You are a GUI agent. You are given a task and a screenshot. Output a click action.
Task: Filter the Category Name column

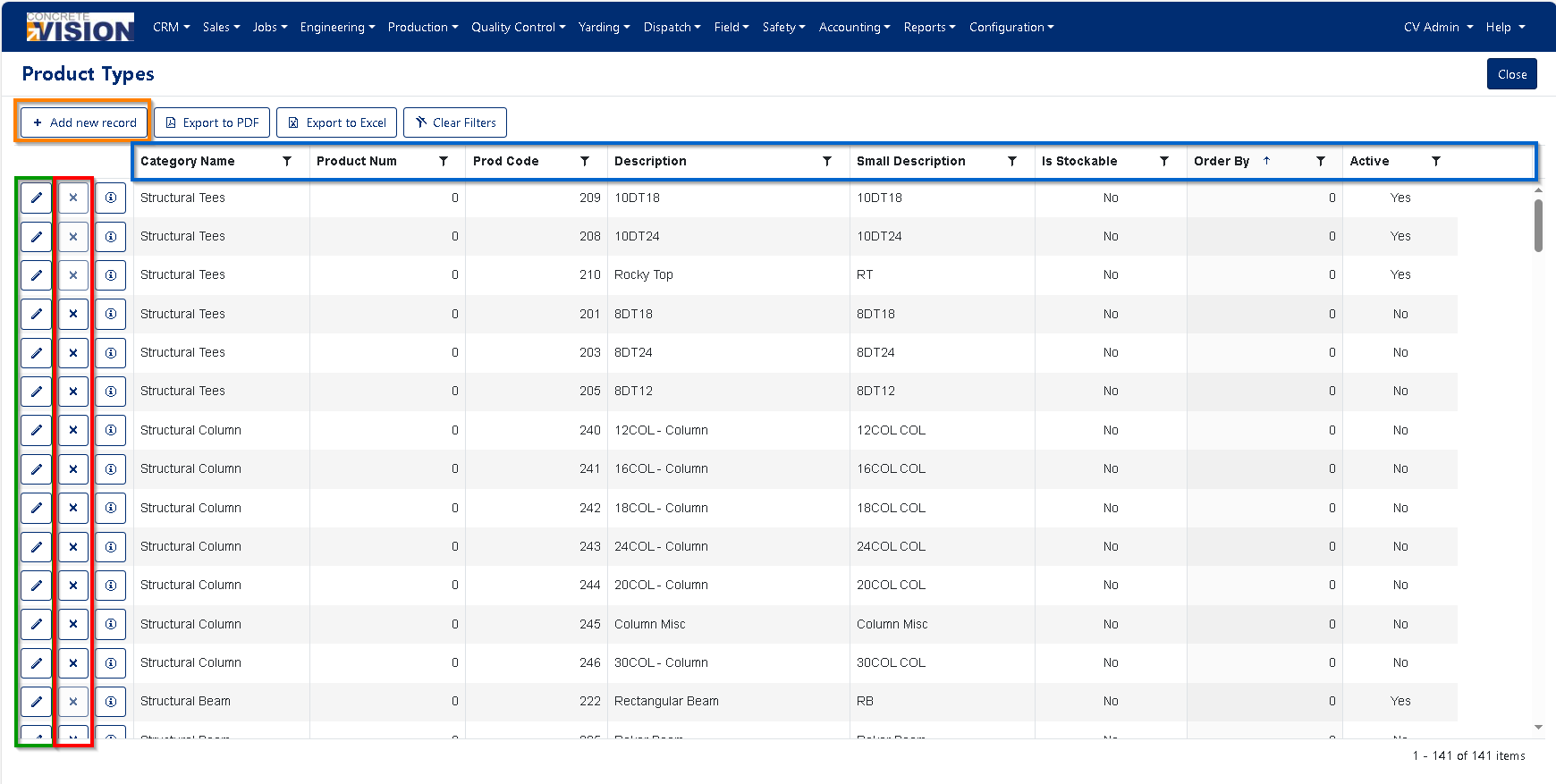pos(287,161)
